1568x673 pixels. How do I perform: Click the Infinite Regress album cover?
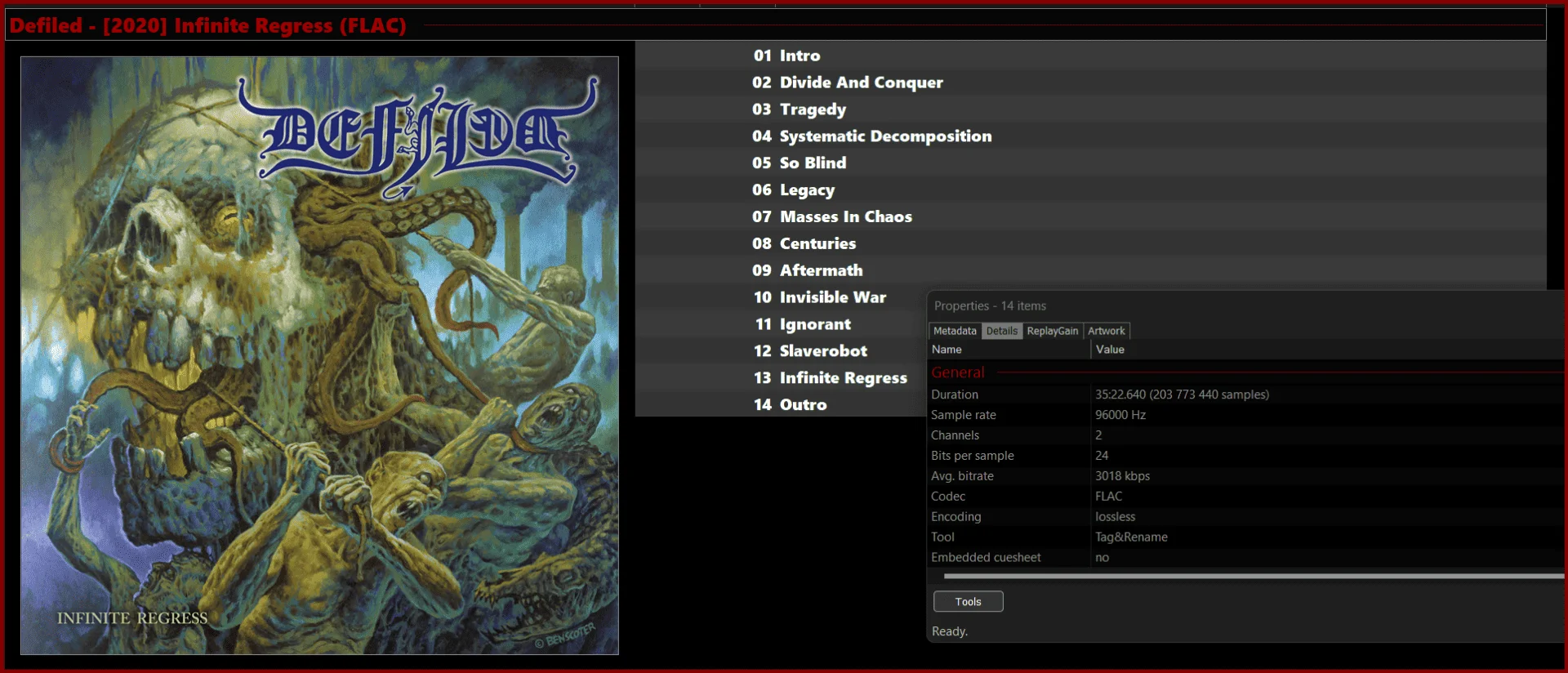(319, 355)
